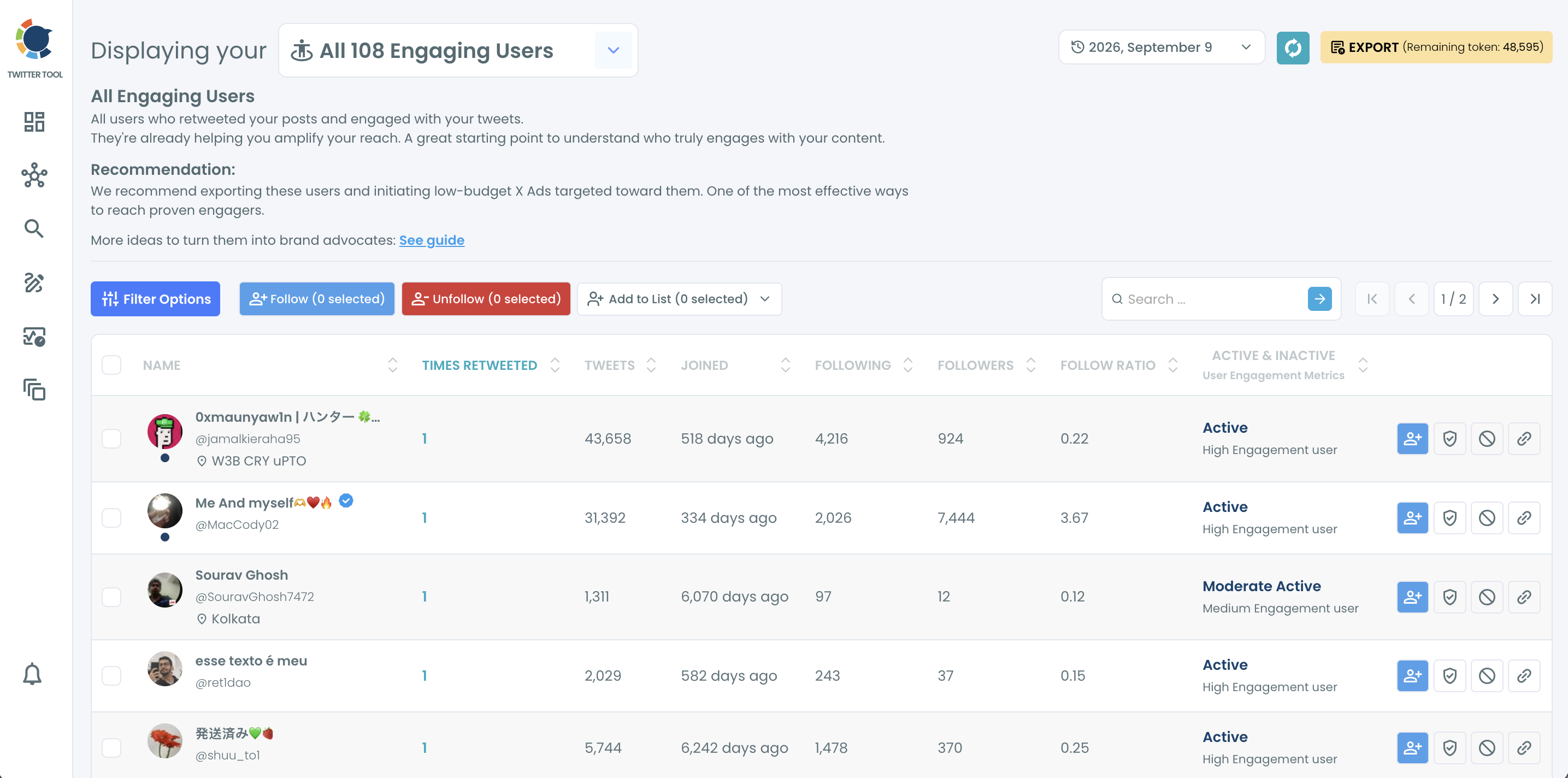Open the 2026, September 9 date dropdown
This screenshot has width=1568, height=778.
point(1161,48)
